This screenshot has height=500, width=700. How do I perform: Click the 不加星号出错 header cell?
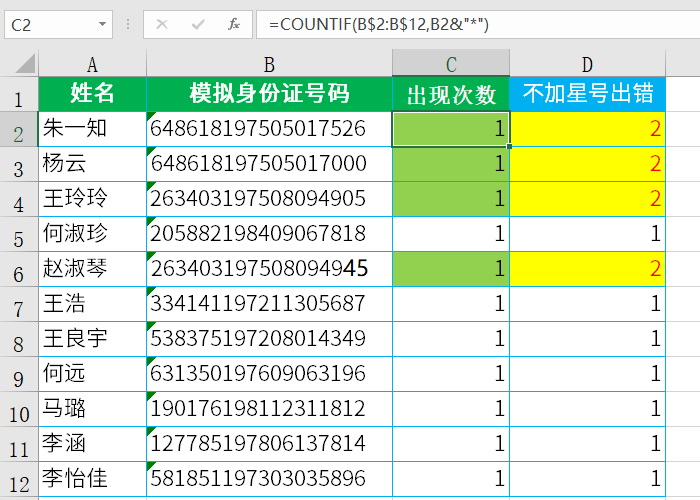point(588,94)
